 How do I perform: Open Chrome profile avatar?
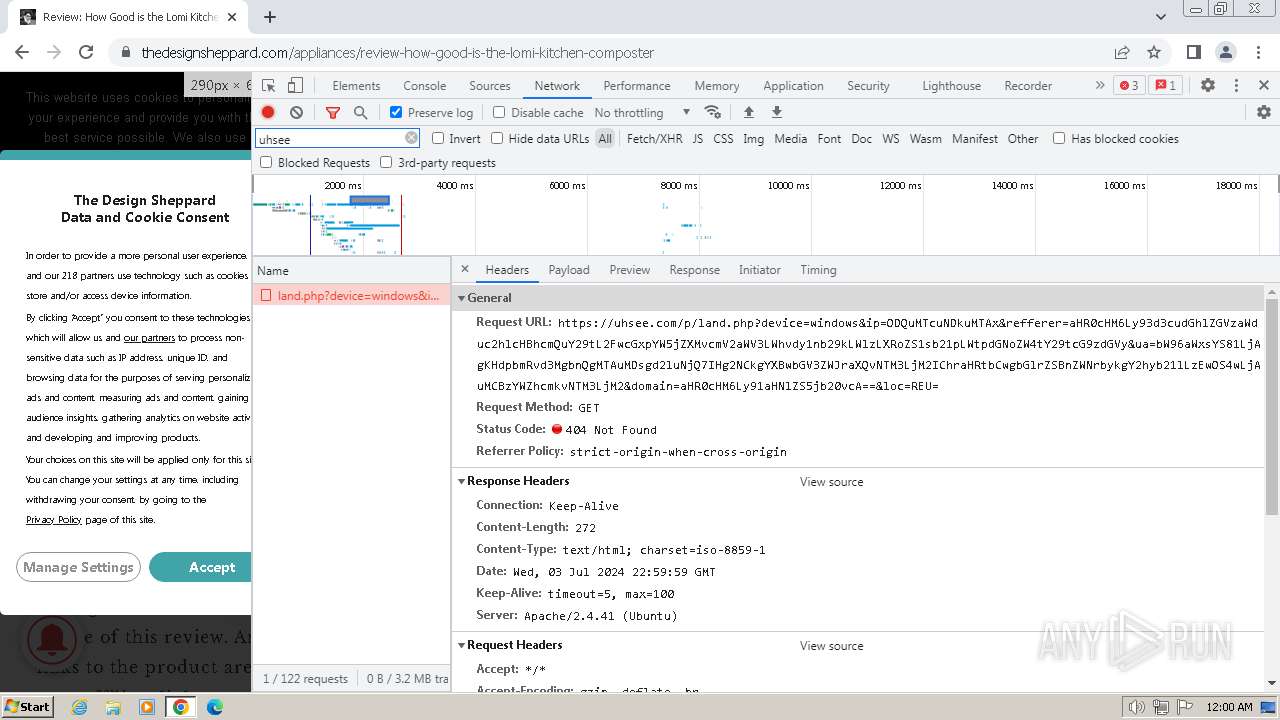pos(1226,52)
